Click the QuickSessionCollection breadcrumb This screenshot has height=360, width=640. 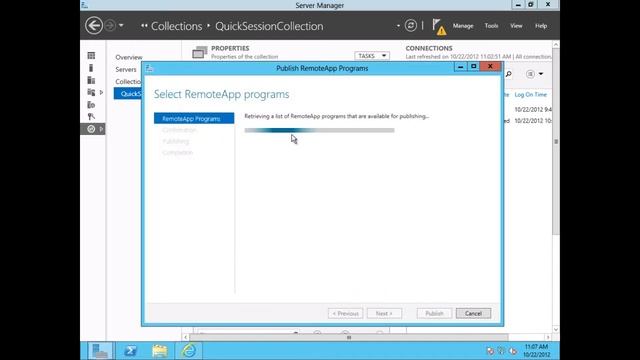pyautogui.click(x=269, y=26)
